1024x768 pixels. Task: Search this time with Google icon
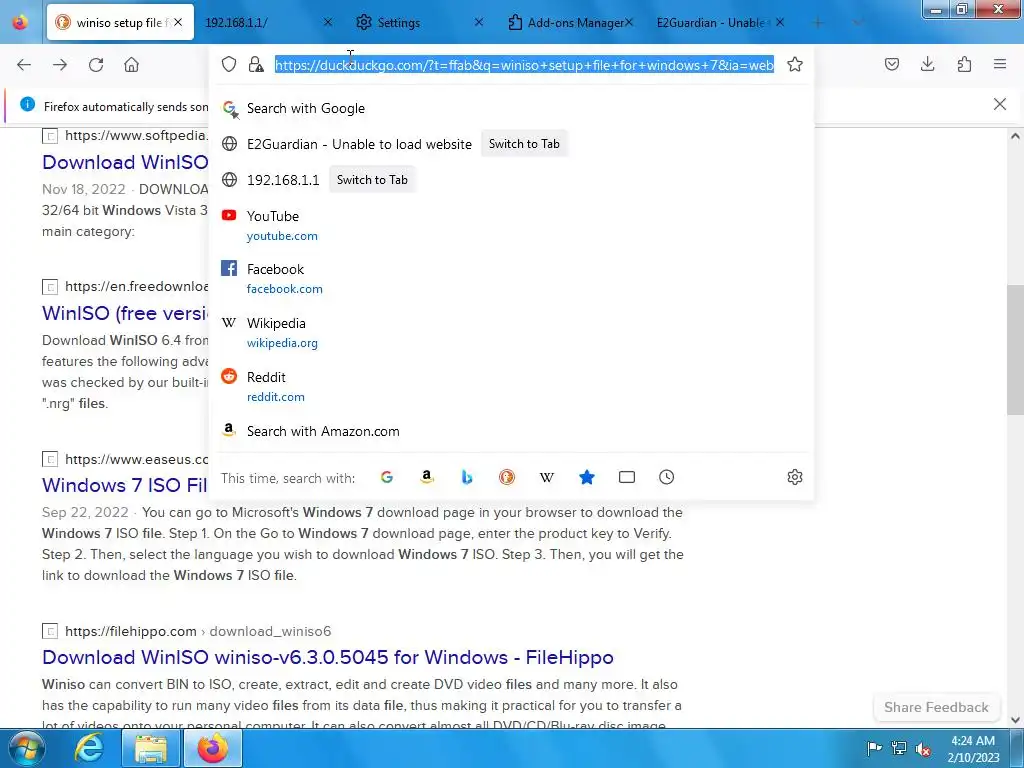click(x=387, y=477)
